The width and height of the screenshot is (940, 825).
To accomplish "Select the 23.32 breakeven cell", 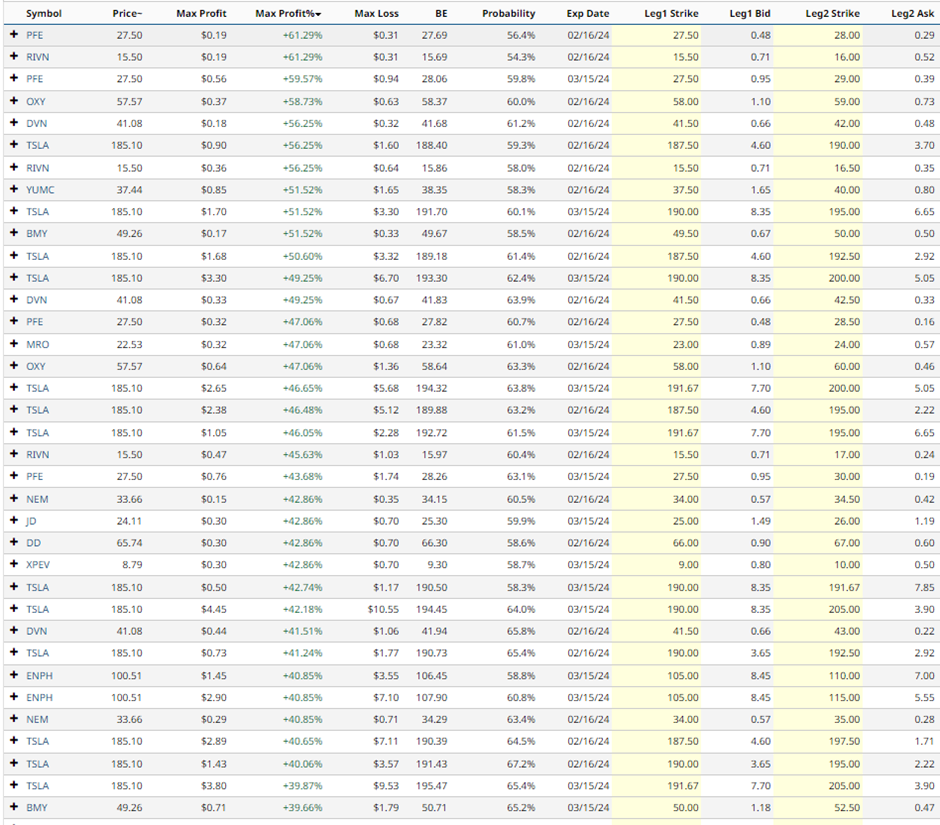I will 434,344.
